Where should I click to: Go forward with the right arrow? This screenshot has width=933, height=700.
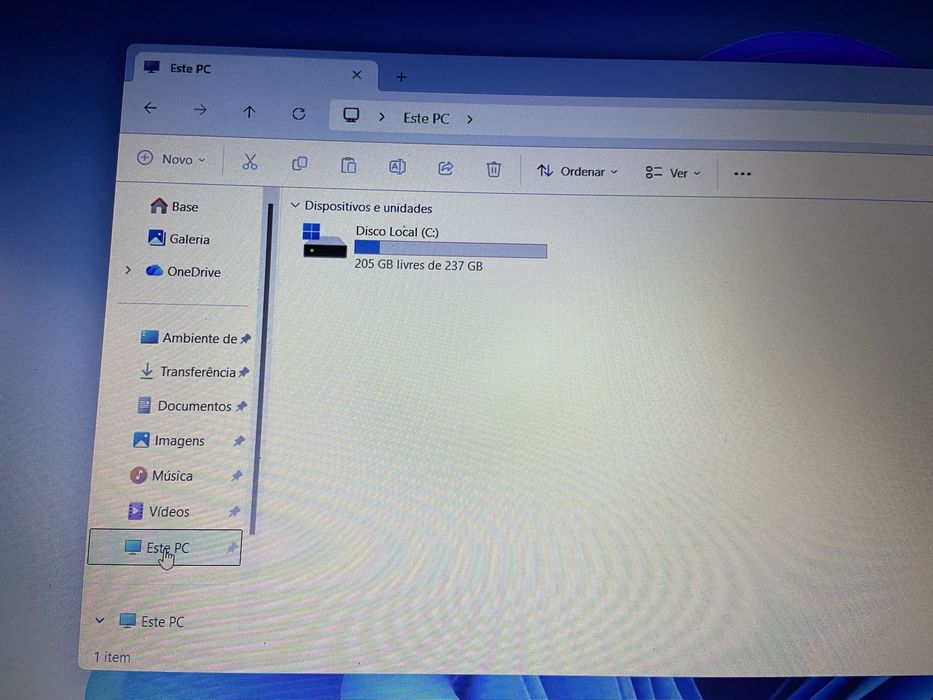click(200, 110)
